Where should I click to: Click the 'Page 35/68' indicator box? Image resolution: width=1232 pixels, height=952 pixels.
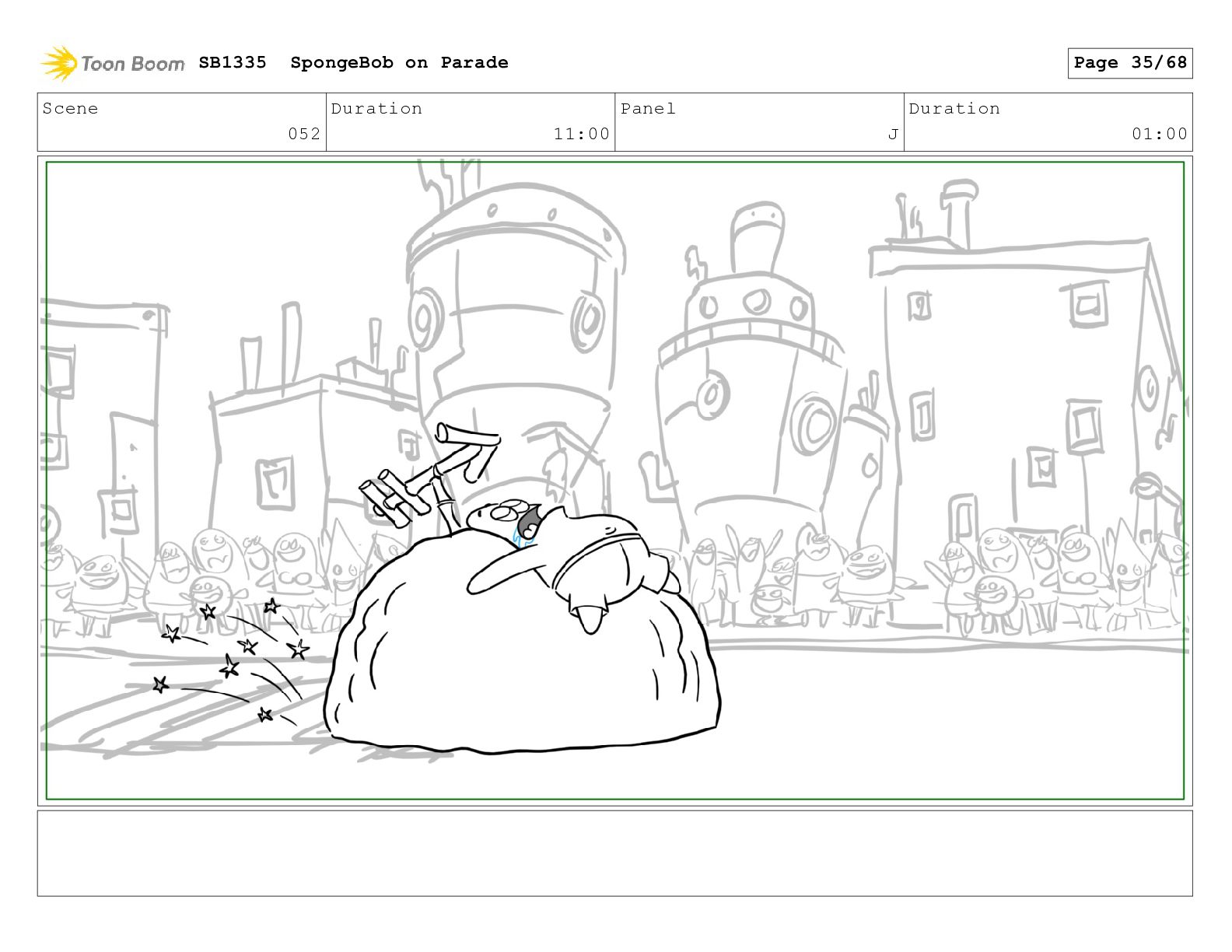(x=1129, y=63)
